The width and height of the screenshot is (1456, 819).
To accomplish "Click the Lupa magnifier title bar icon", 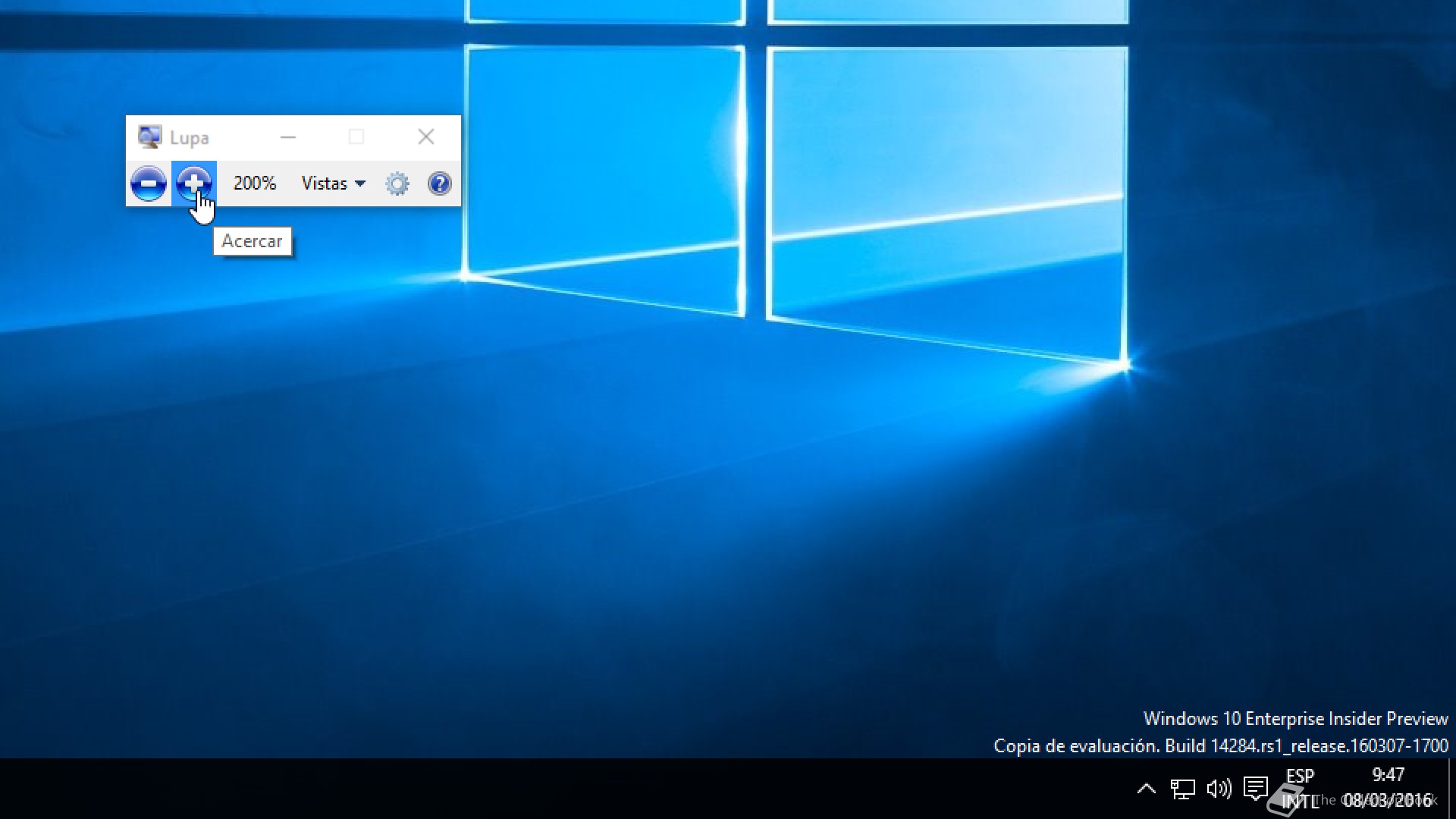I will [149, 137].
